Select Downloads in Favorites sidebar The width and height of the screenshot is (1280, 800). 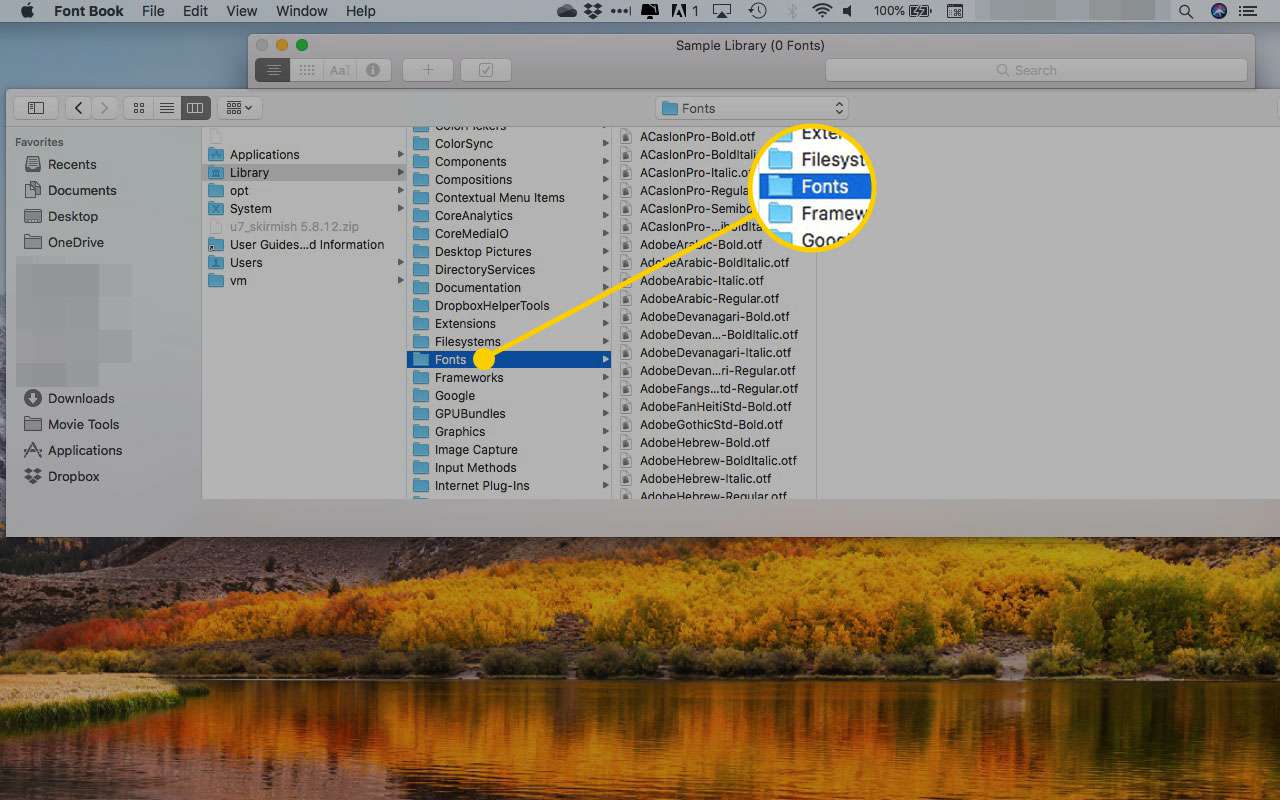coord(81,398)
